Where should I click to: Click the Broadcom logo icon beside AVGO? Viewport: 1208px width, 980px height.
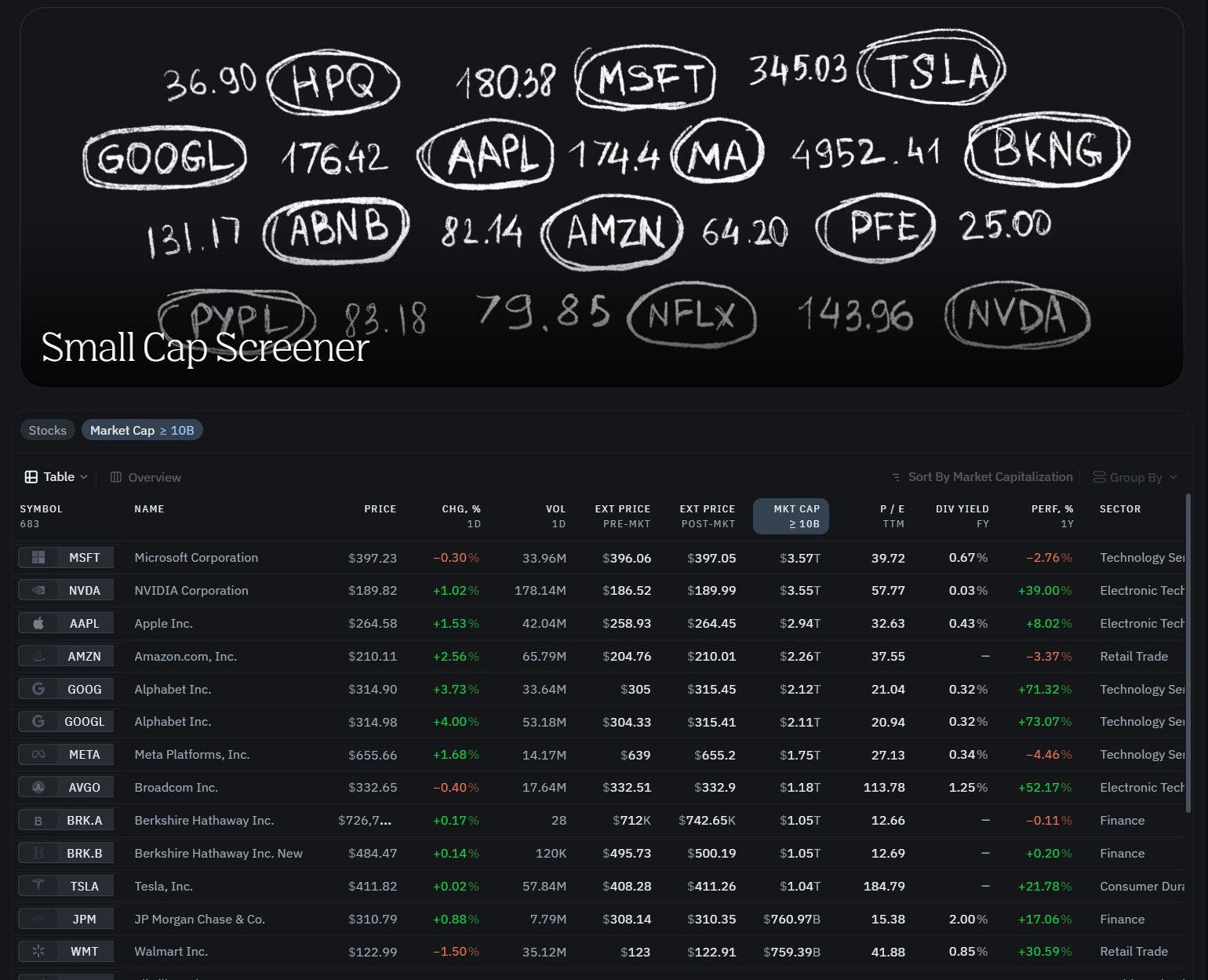[38, 787]
